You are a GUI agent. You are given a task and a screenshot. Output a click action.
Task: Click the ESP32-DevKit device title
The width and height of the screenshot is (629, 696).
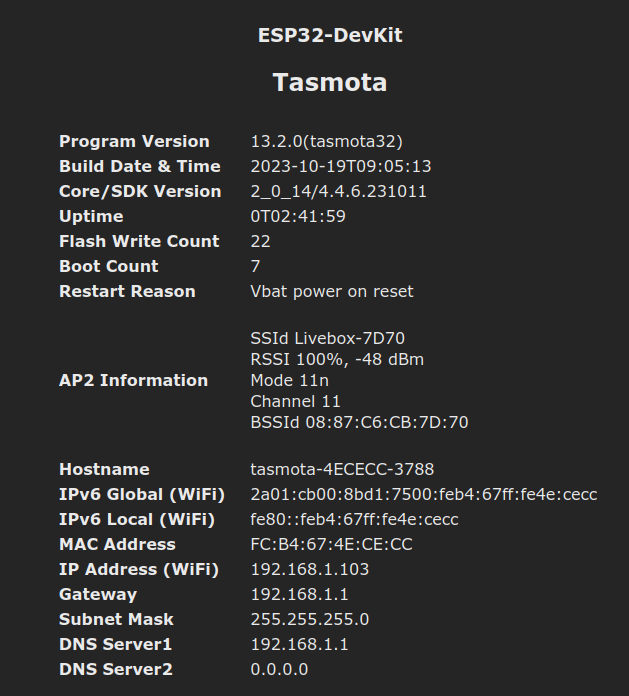330,36
